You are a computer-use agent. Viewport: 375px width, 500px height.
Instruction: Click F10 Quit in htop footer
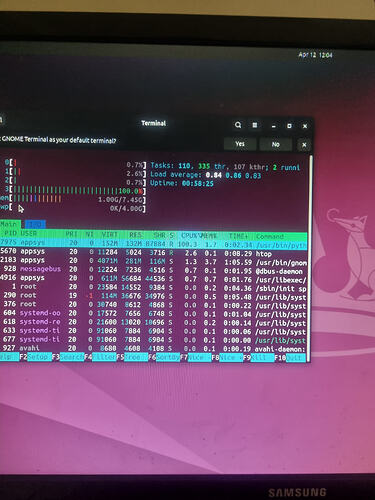click(290, 358)
